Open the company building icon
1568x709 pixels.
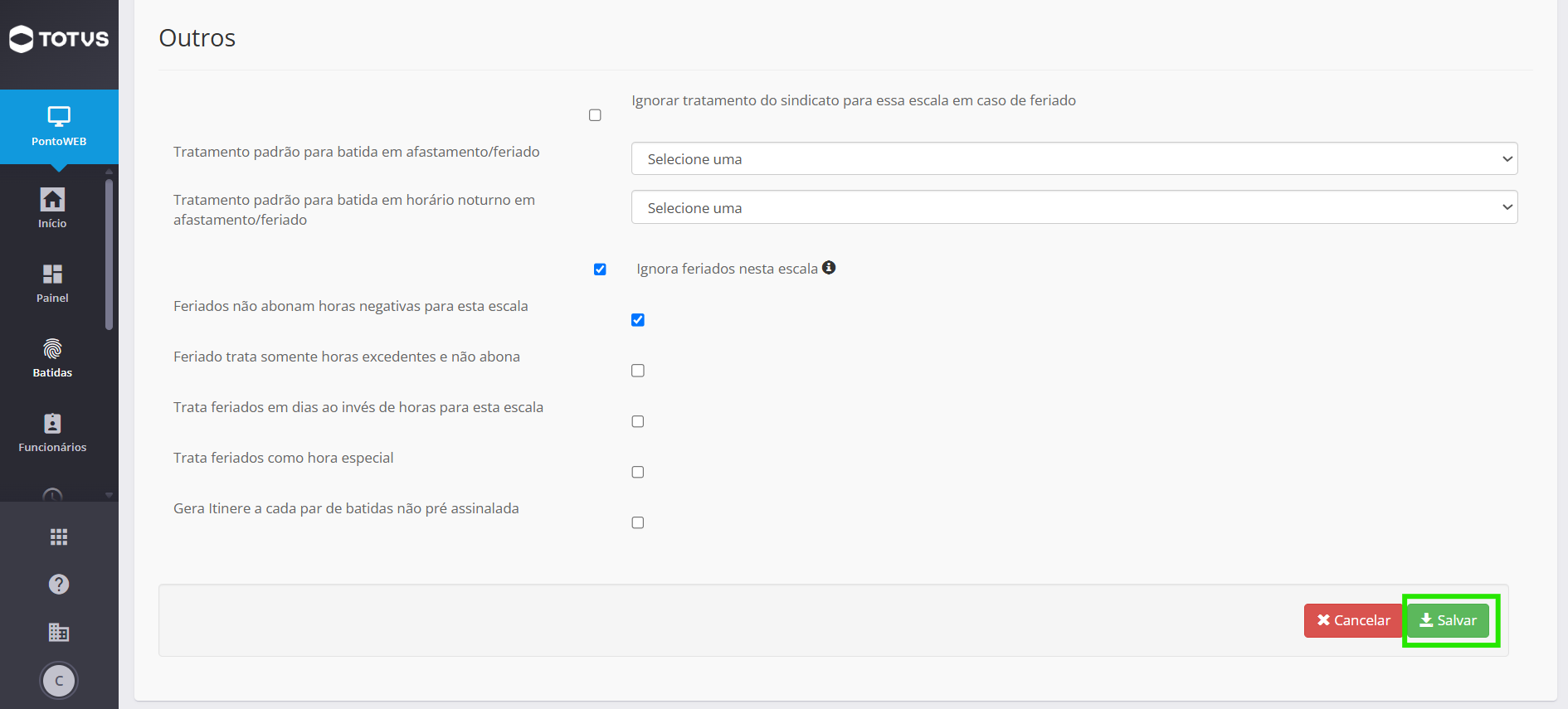pos(59,633)
